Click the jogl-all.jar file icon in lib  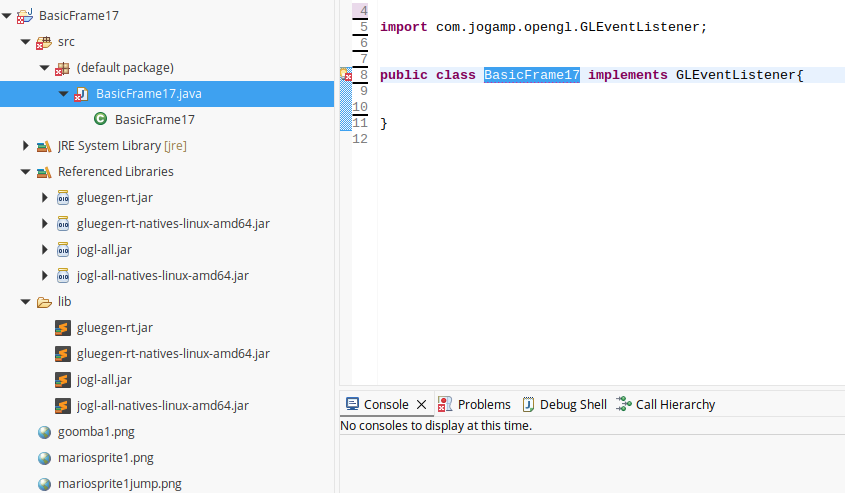(x=63, y=380)
